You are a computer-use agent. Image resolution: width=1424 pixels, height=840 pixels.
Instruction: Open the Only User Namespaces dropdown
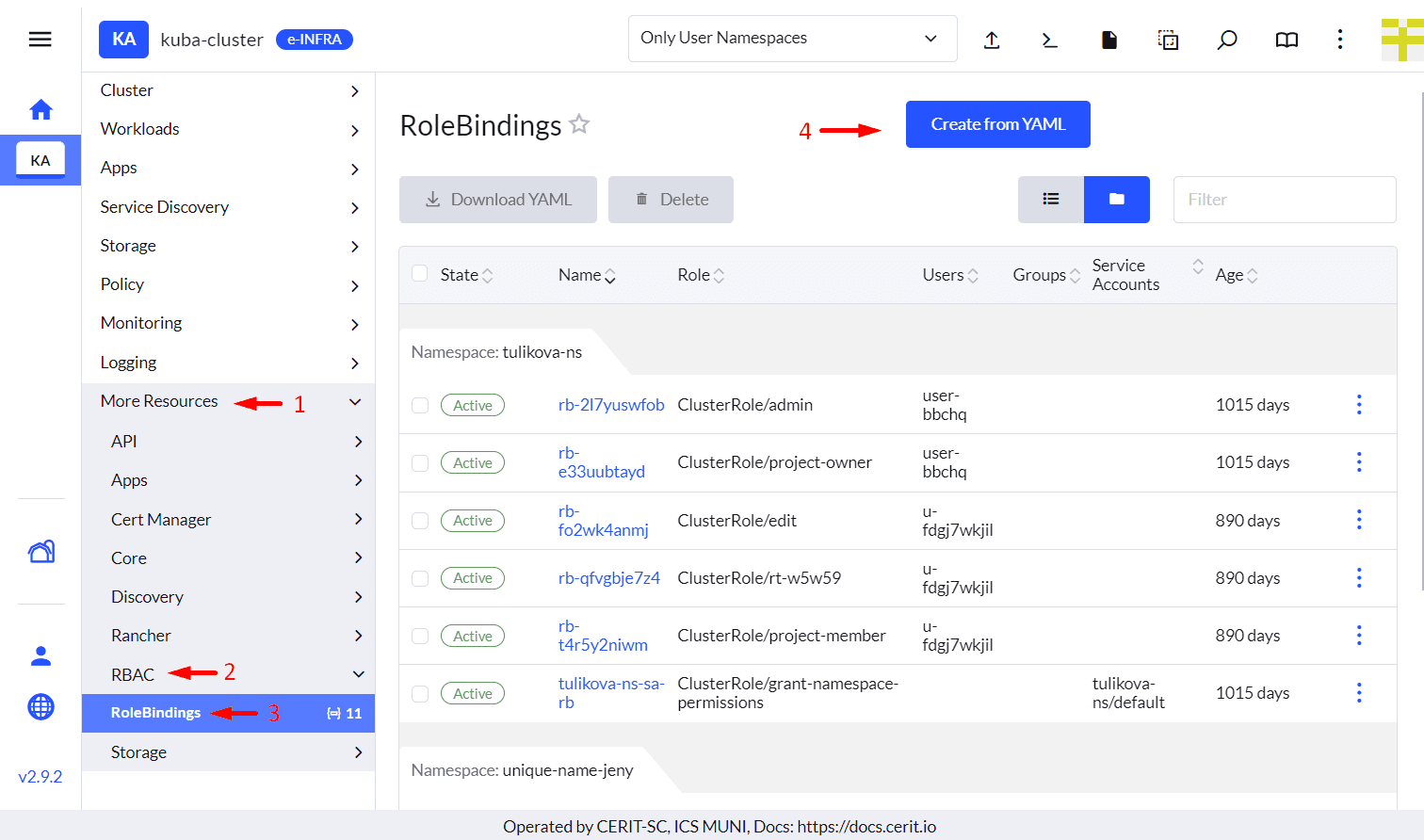click(792, 39)
